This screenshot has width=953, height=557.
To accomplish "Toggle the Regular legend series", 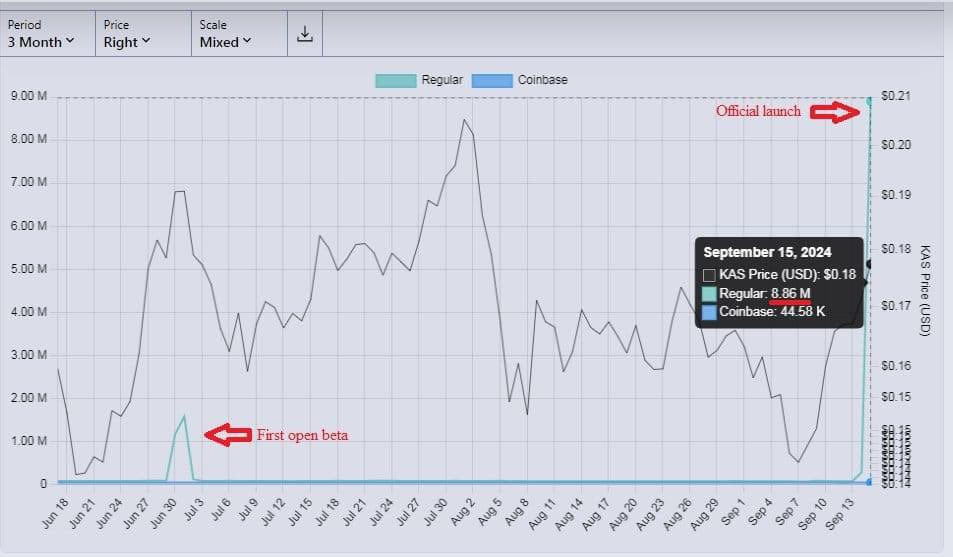I will tap(419, 80).
